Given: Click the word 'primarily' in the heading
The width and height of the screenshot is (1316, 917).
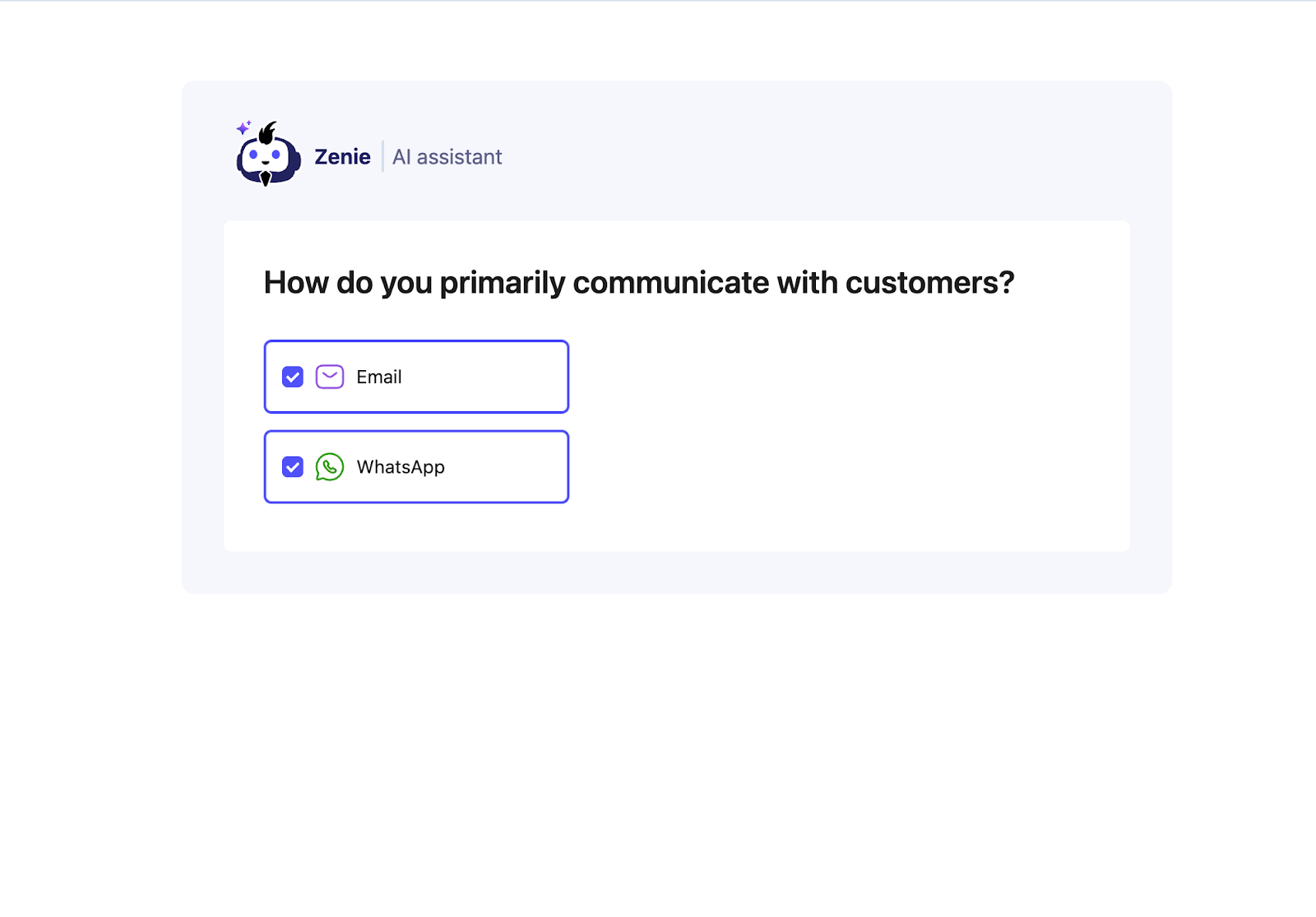Looking at the screenshot, I should (x=503, y=284).
